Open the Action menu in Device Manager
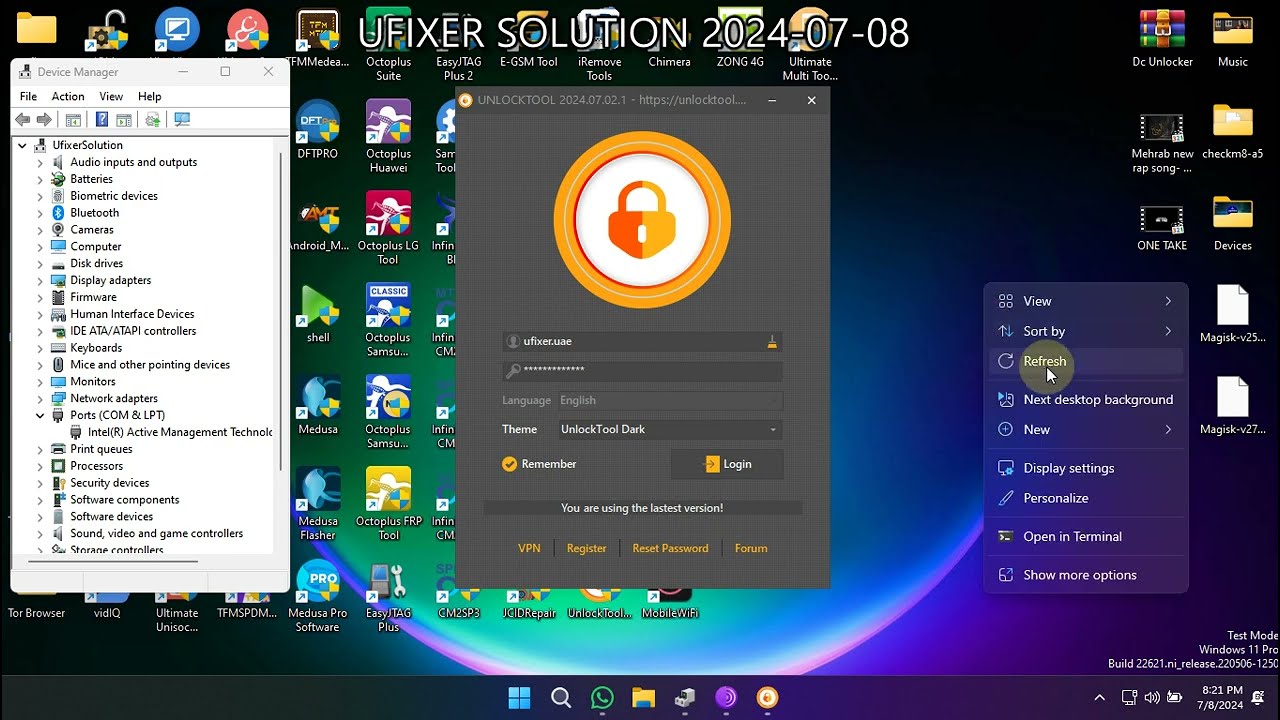The height and width of the screenshot is (720, 1280). click(x=68, y=97)
